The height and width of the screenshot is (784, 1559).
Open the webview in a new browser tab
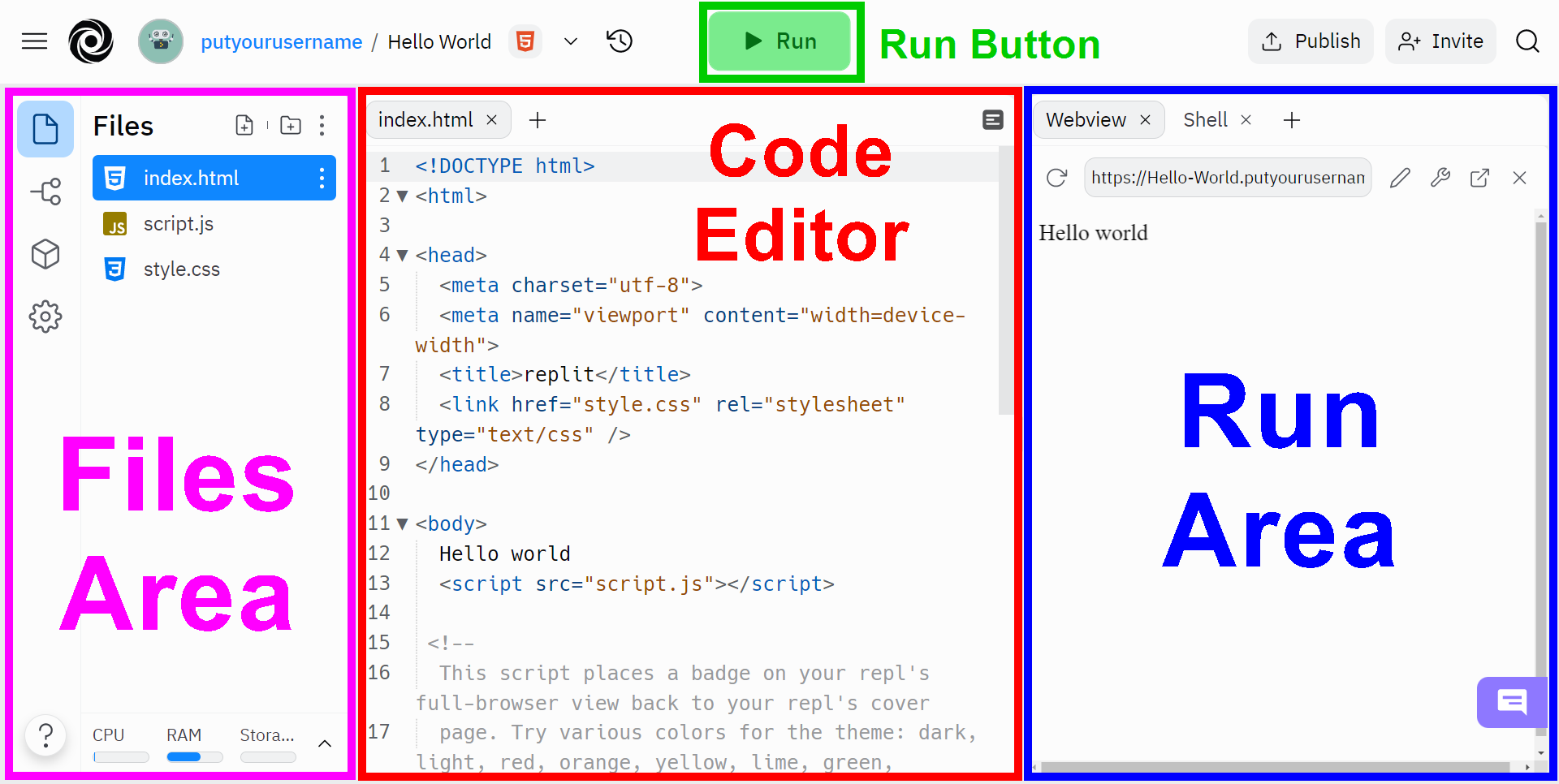click(x=1480, y=177)
